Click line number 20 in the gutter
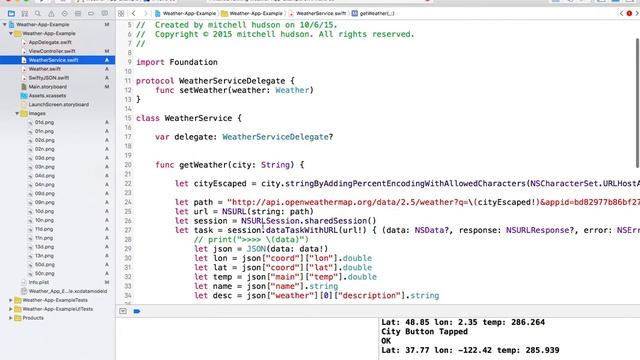 coord(128,165)
